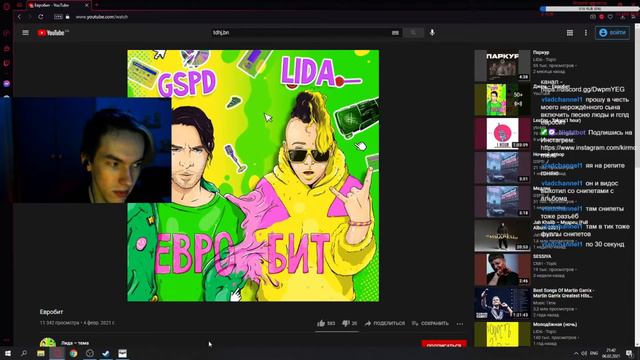640x360 pixels.
Task: Open the Паркур suggested video thumbnail
Action: click(x=502, y=65)
